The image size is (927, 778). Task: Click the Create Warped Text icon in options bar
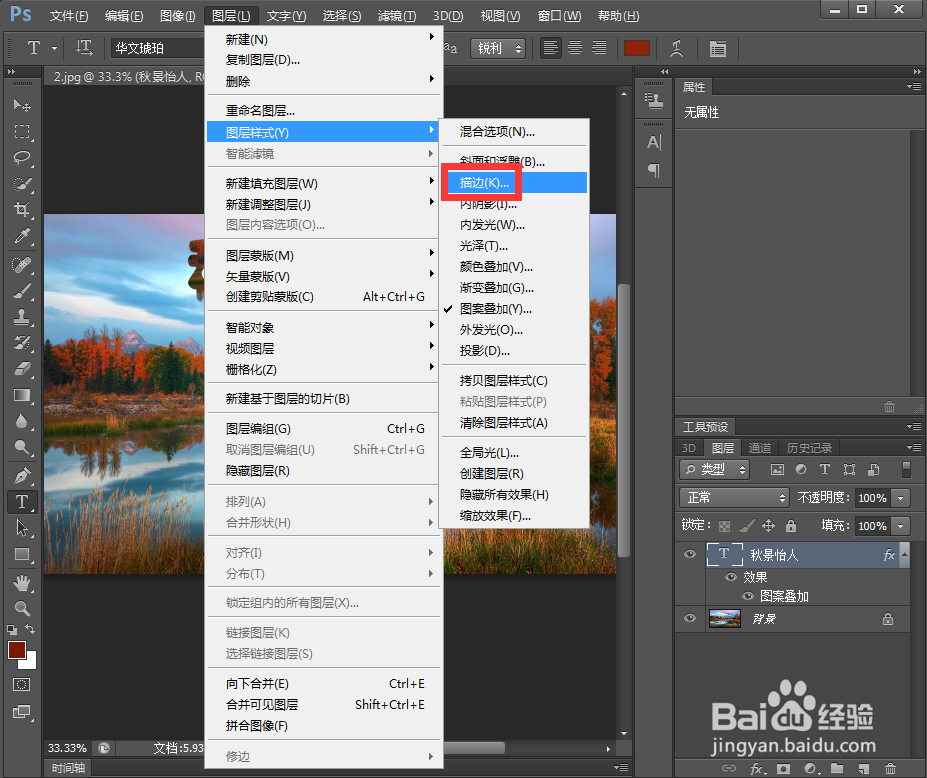[x=676, y=47]
